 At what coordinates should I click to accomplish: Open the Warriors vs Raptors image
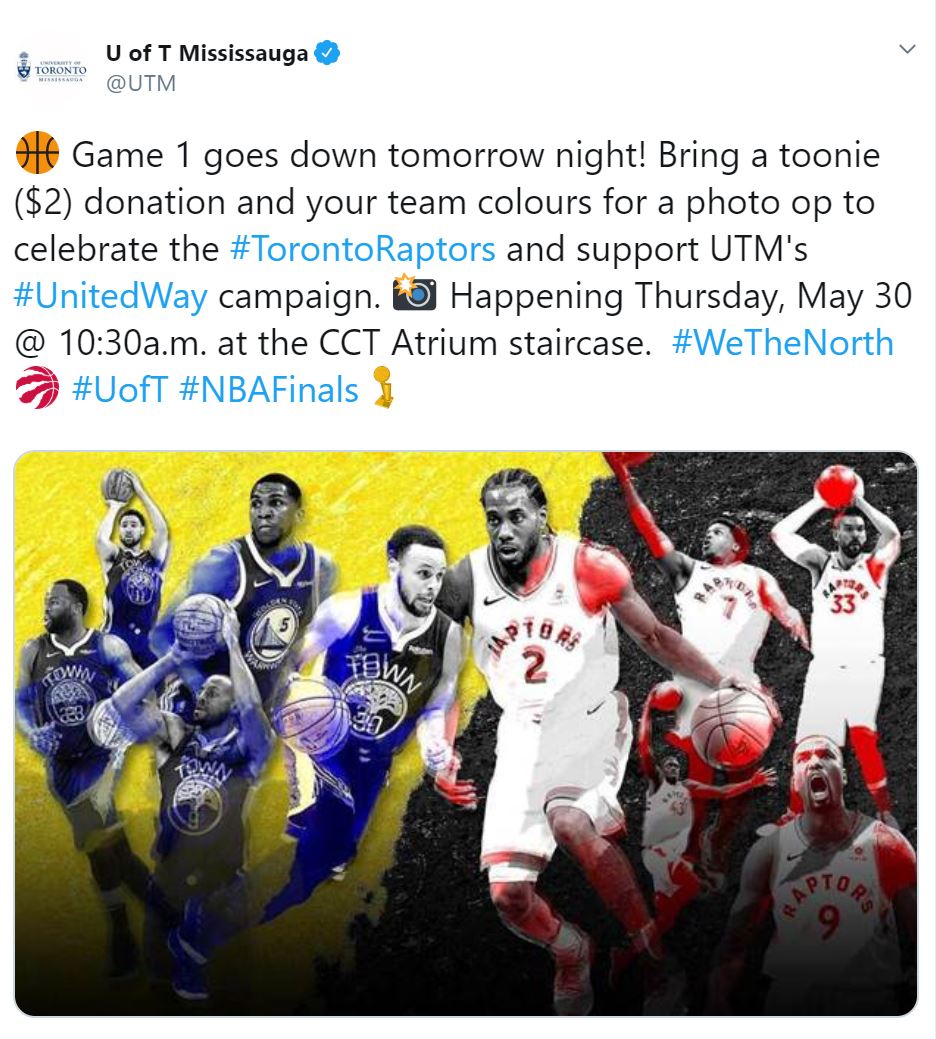[466, 734]
